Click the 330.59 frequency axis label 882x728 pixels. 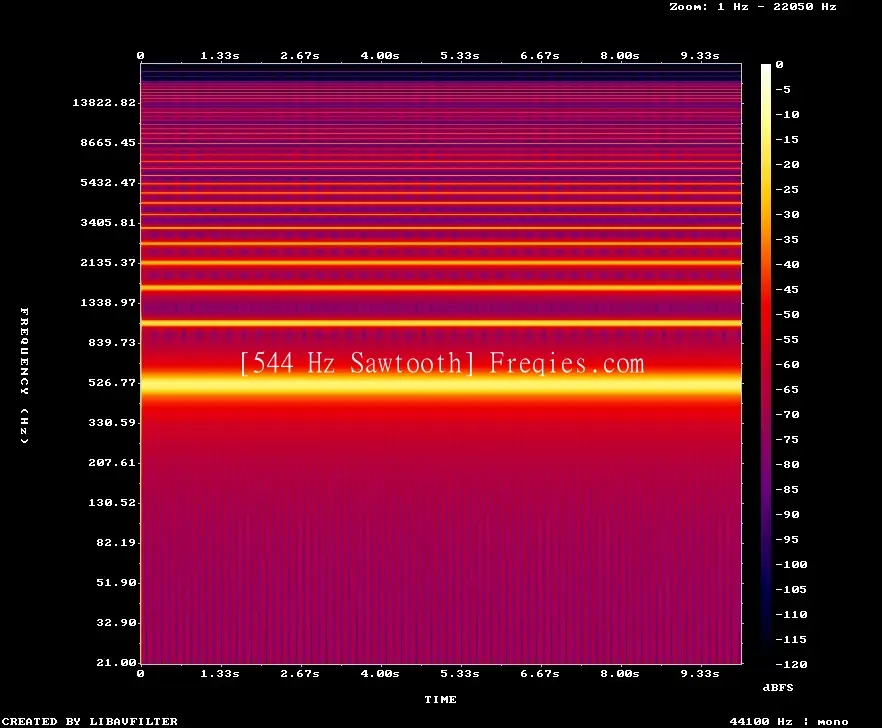112,422
